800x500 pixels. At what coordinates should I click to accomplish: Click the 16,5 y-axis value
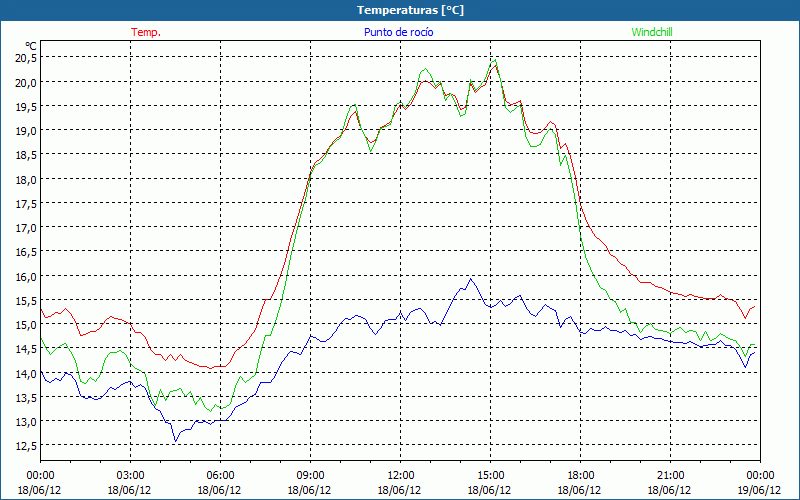tap(26, 252)
